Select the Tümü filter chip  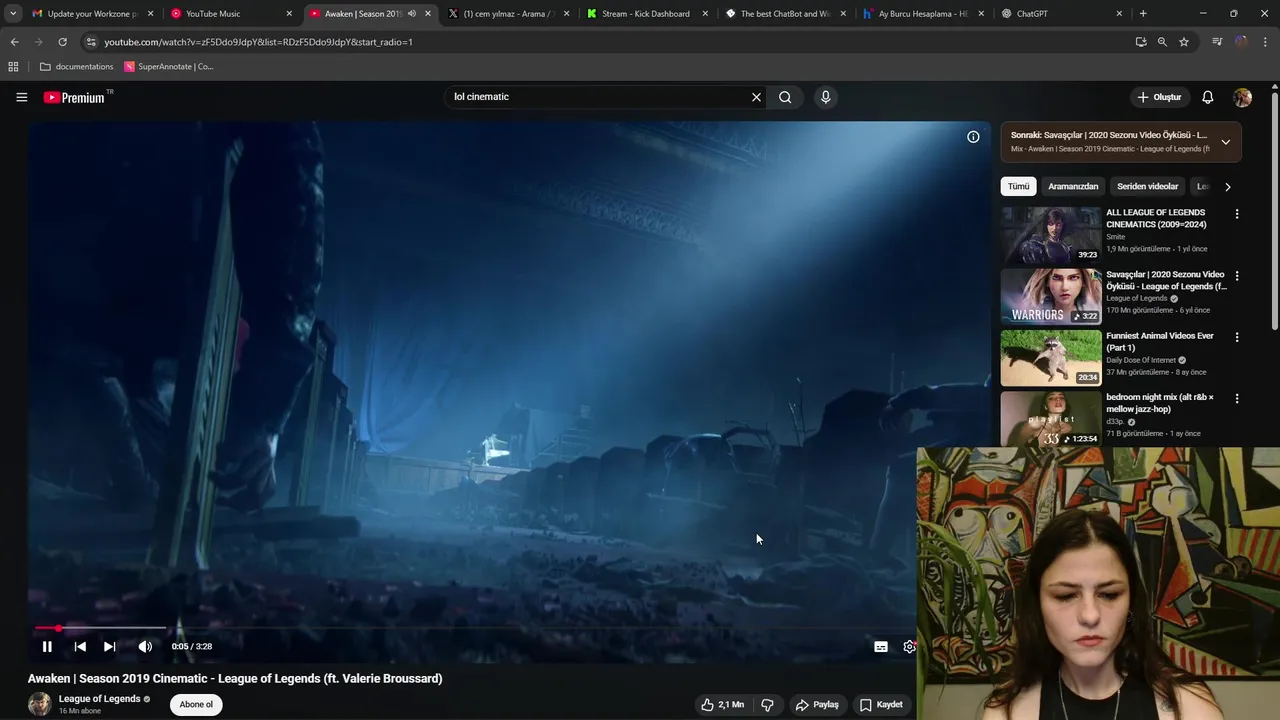1018,186
